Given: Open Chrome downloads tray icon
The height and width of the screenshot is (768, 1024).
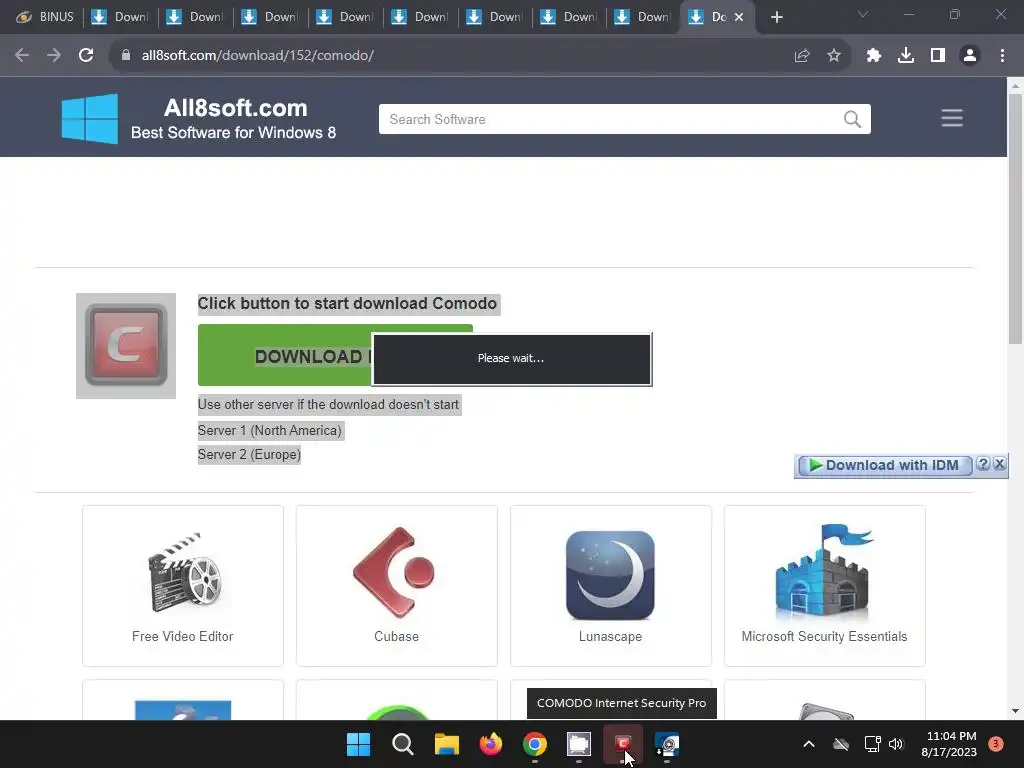Looking at the screenshot, I should (906, 56).
